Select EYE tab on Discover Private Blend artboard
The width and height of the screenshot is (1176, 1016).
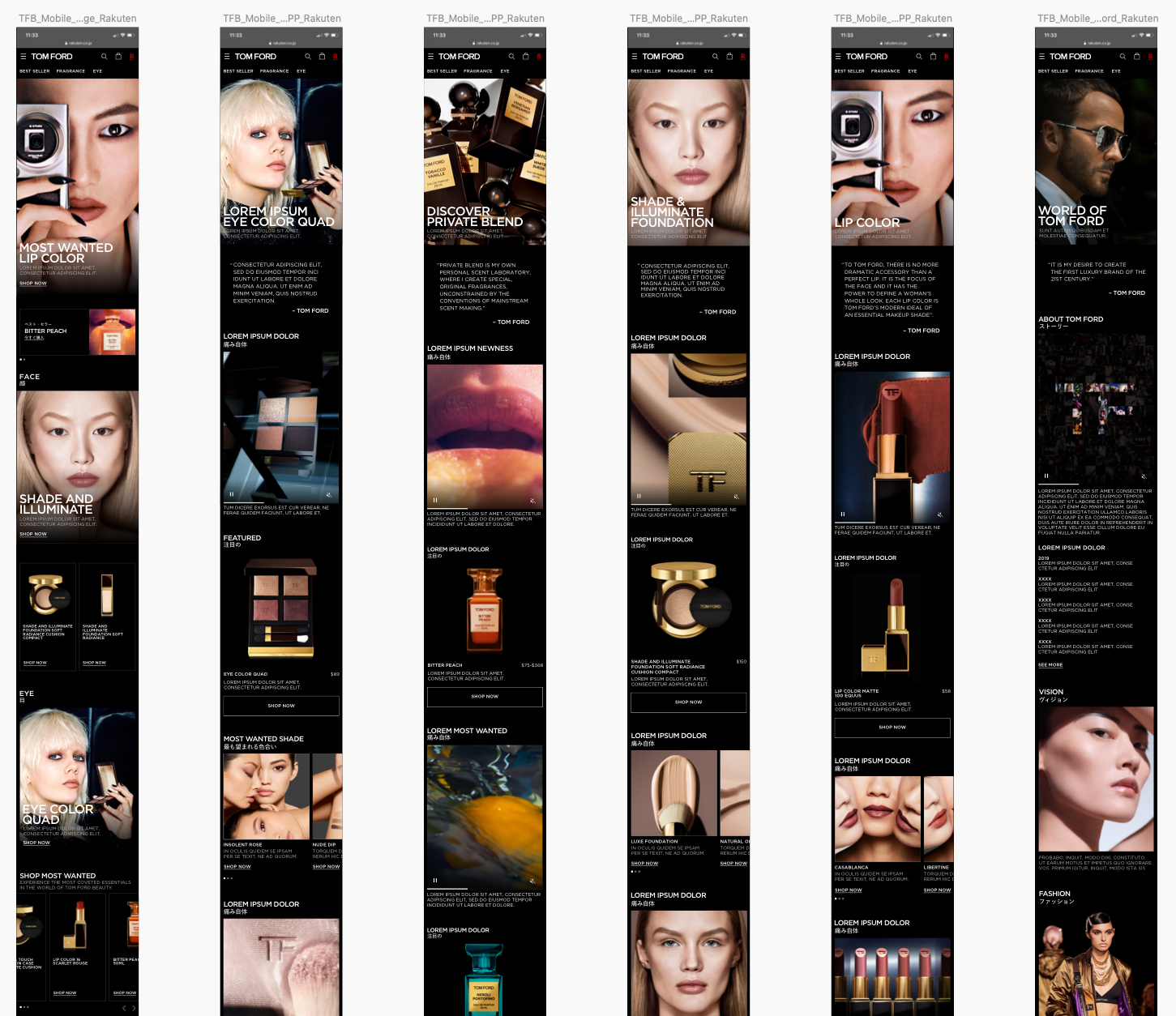pyautogui.click(x=505, y=71)
